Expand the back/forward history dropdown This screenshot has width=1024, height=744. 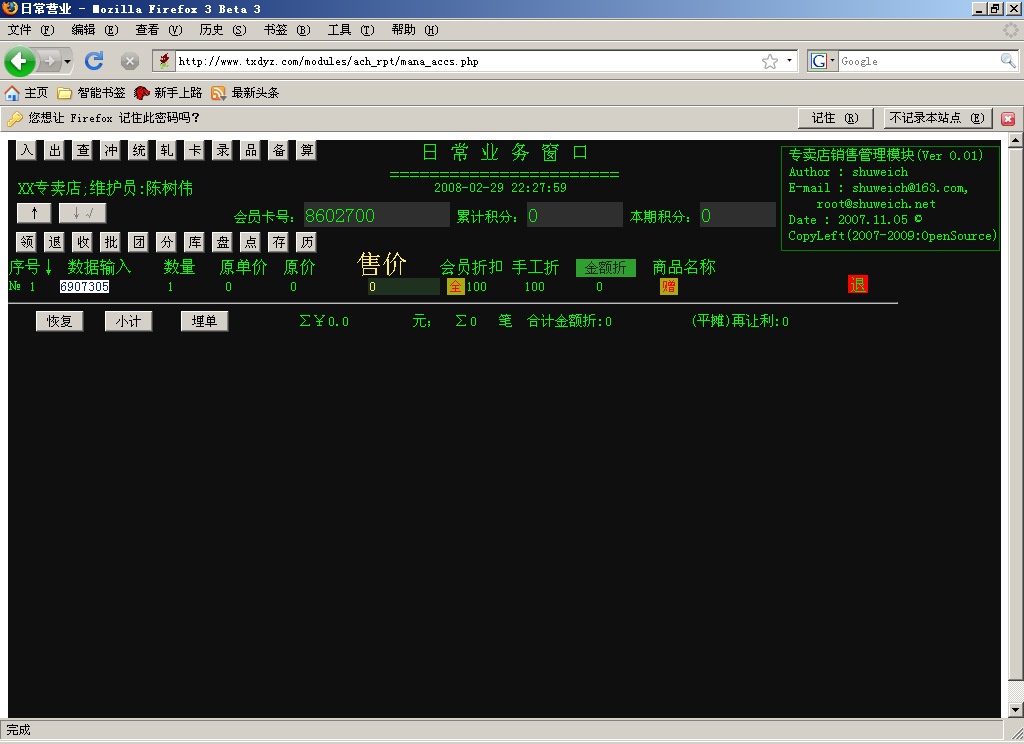[67, 61]
